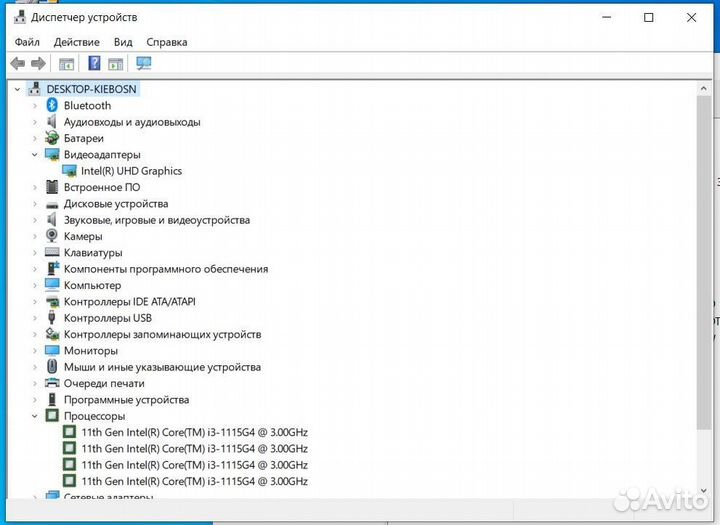Screen dimensions: 720x525
Task: Click the Очереди печати printer icon
Action: pos(52,383)
